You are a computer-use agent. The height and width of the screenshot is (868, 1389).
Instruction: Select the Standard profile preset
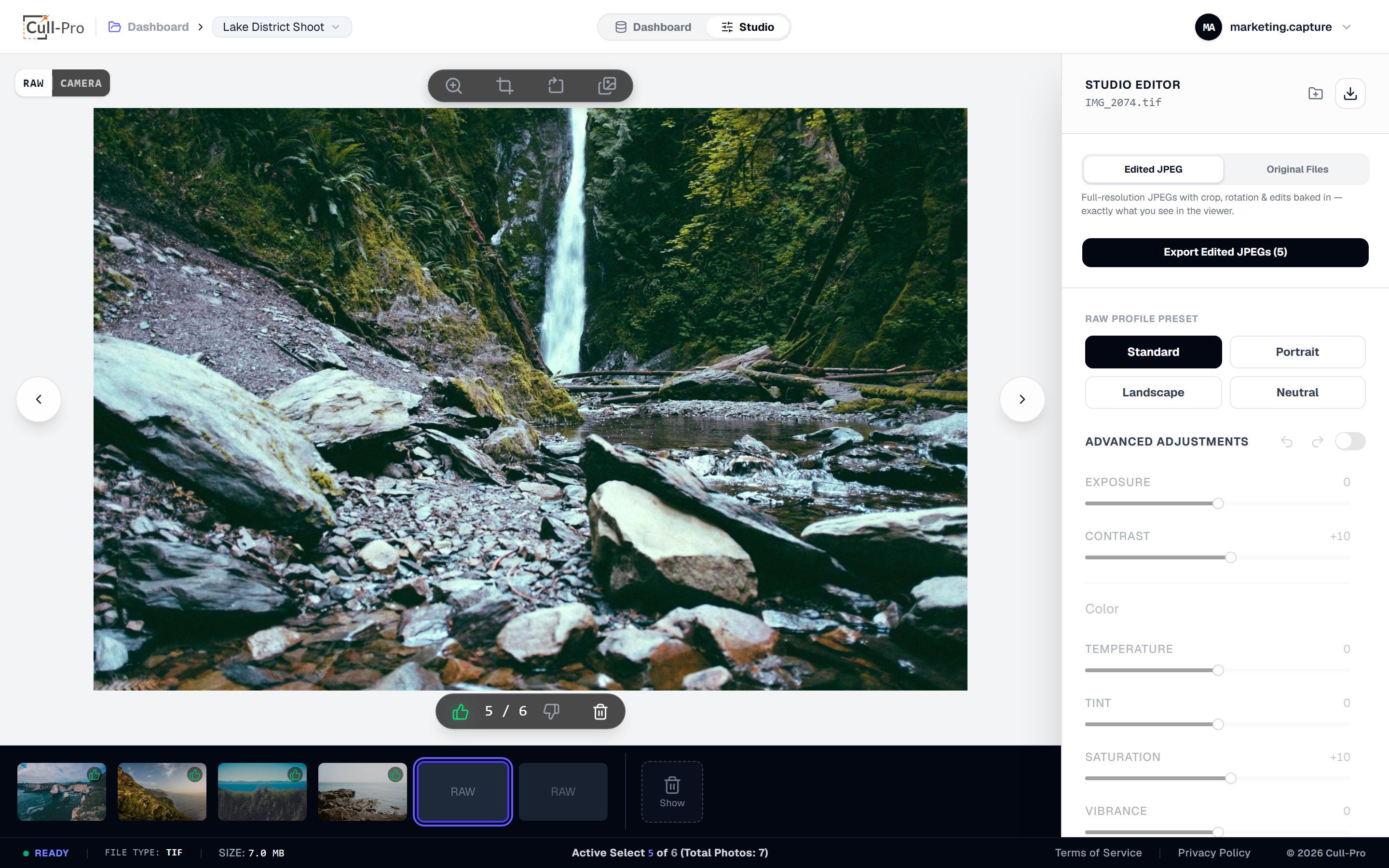(x=1153, y=352)
